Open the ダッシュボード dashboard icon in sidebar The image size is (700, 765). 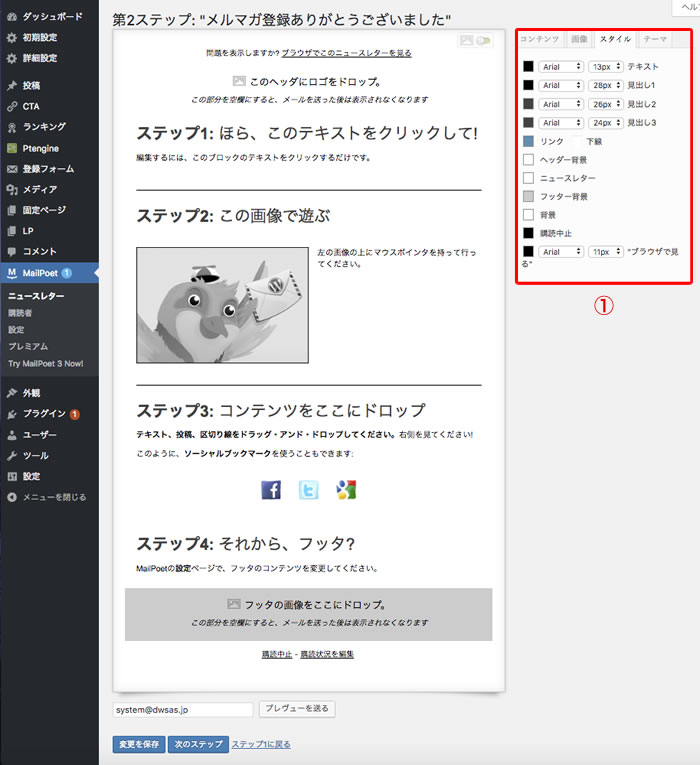12,17
